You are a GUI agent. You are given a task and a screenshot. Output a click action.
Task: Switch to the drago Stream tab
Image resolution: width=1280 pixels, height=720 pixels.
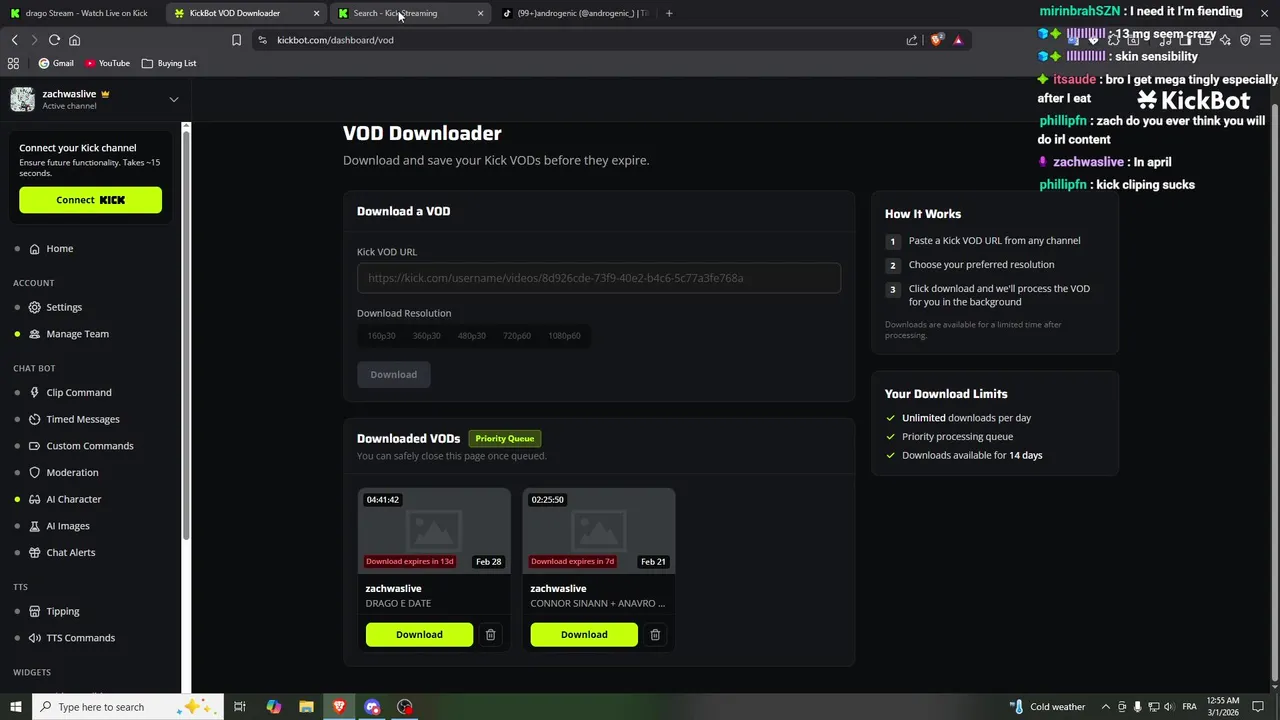click(82, 13)
